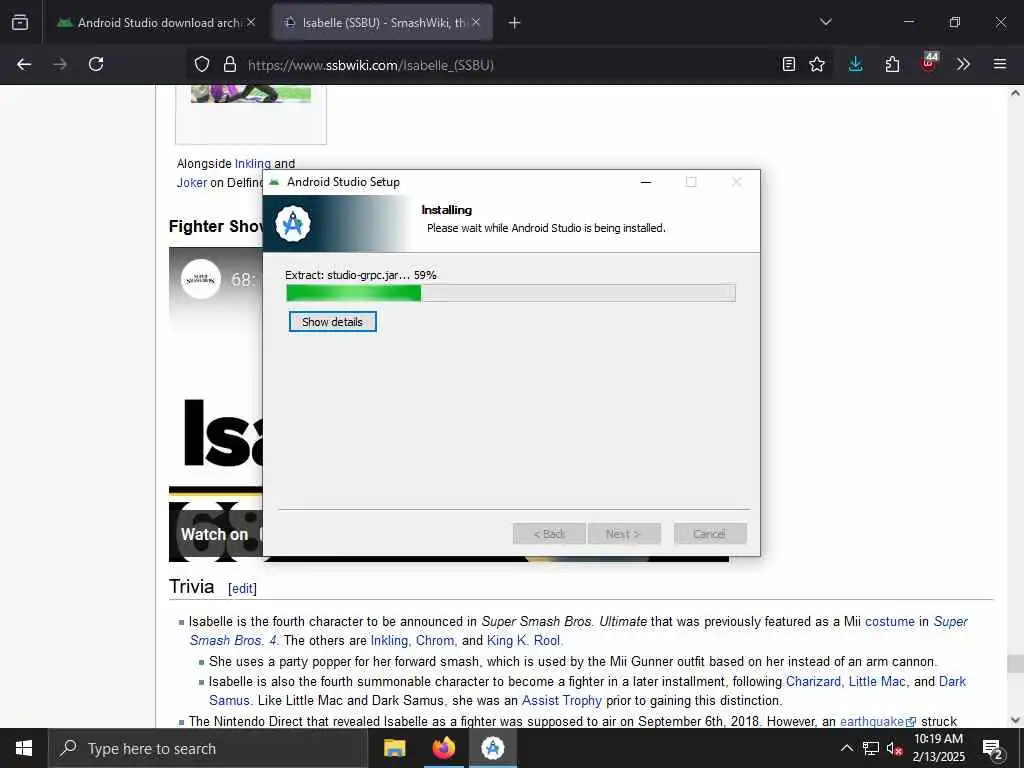Open the clock showing 10:19 AM
The image size is (1024, 768).
point(938,748)
